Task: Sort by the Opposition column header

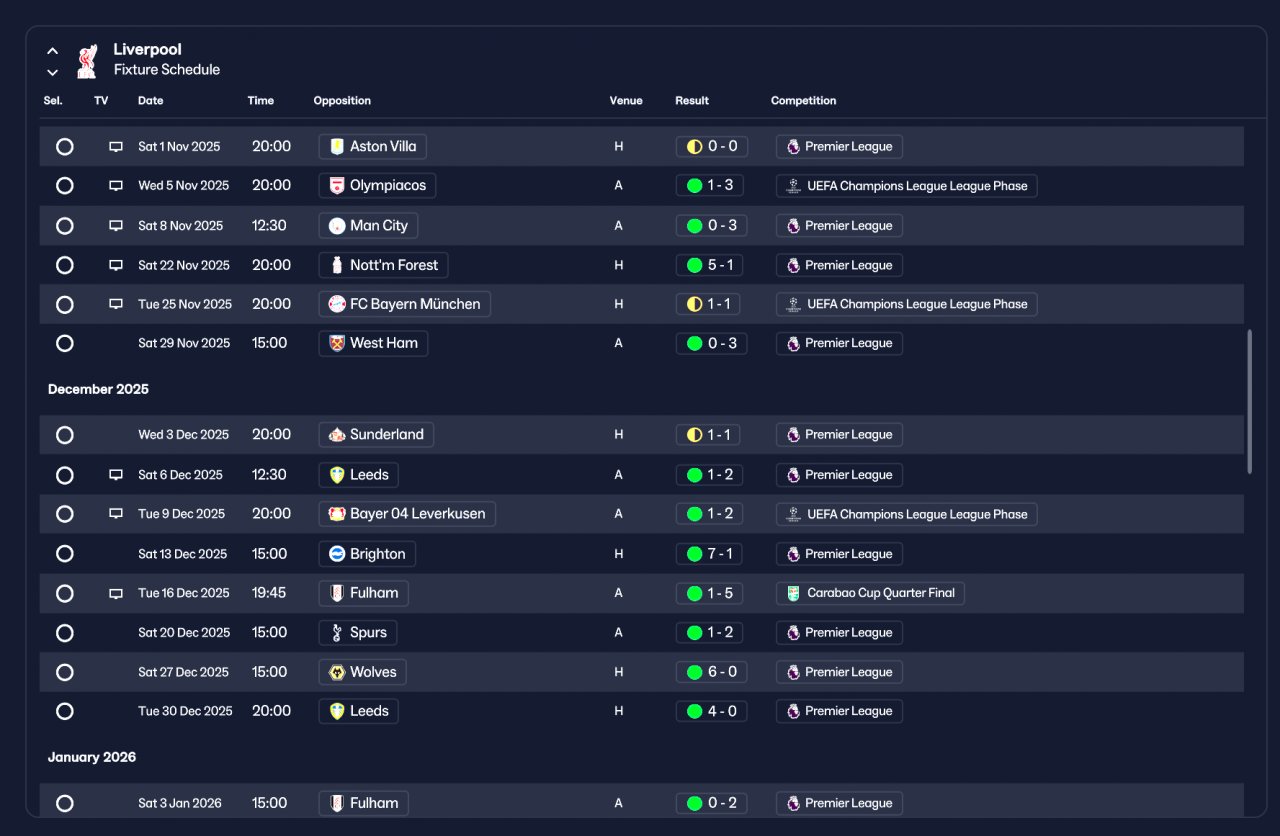Action: 342,101
